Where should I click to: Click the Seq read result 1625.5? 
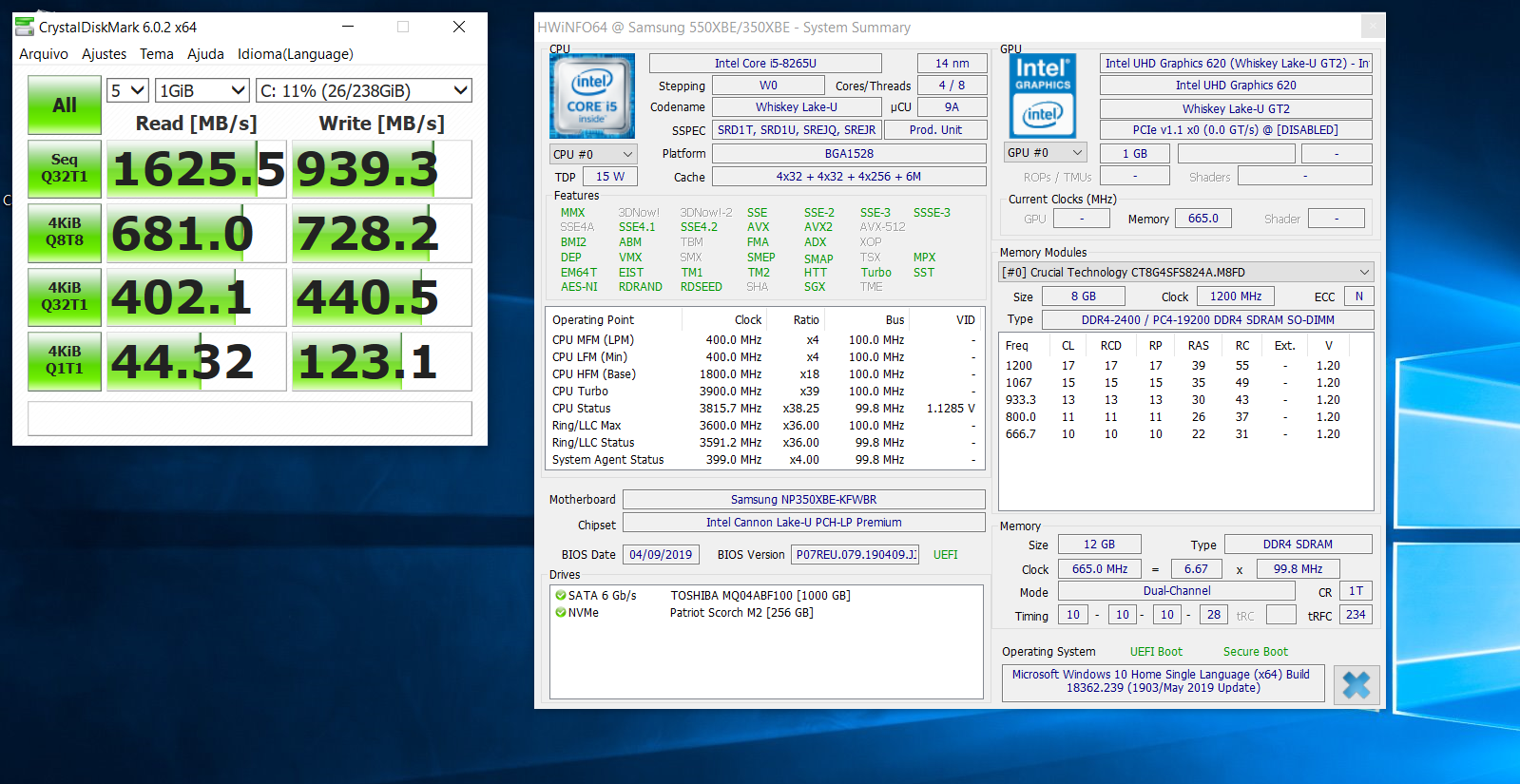coord(197,169)
